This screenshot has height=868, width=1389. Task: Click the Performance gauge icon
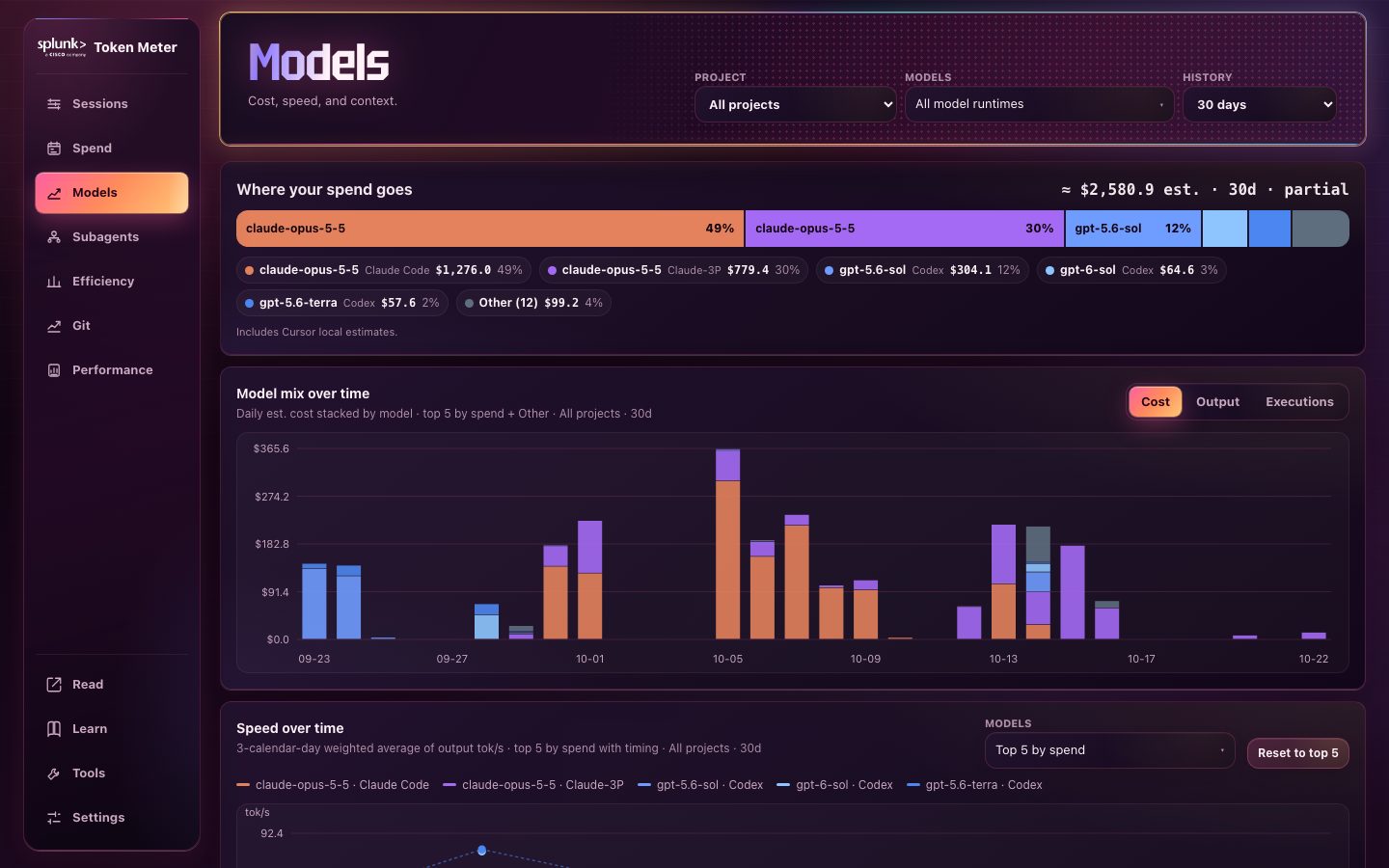click(54, 370)
